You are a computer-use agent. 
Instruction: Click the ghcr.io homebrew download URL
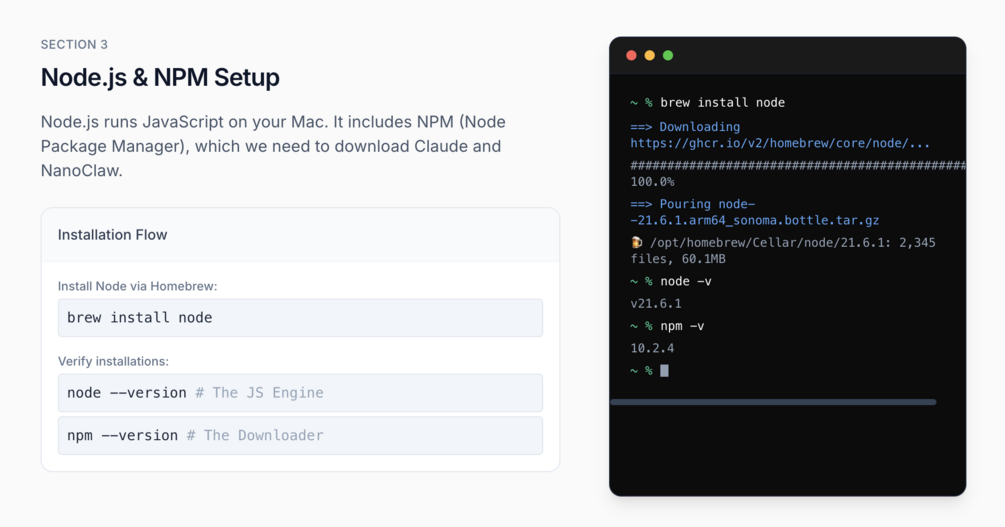click(x=780, y=144)
